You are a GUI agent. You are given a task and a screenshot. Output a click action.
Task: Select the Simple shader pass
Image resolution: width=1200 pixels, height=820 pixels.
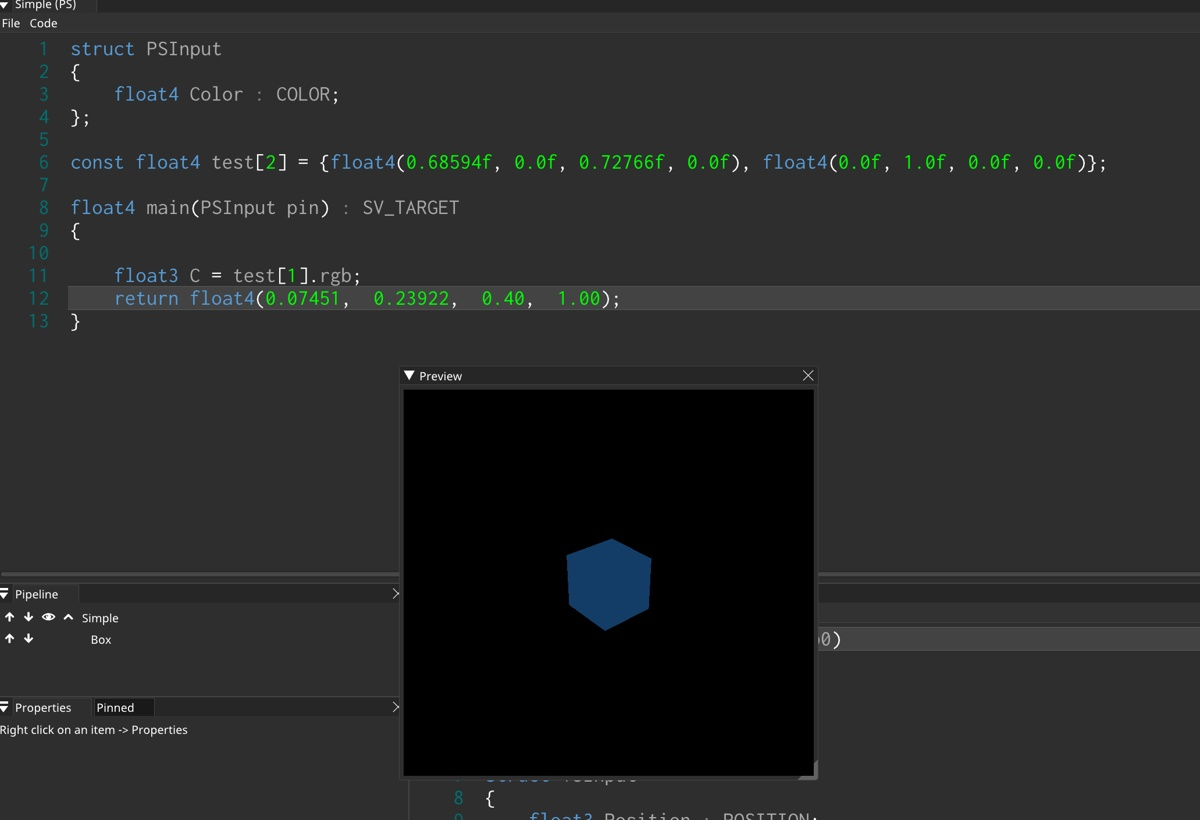(x=100, y=618)
